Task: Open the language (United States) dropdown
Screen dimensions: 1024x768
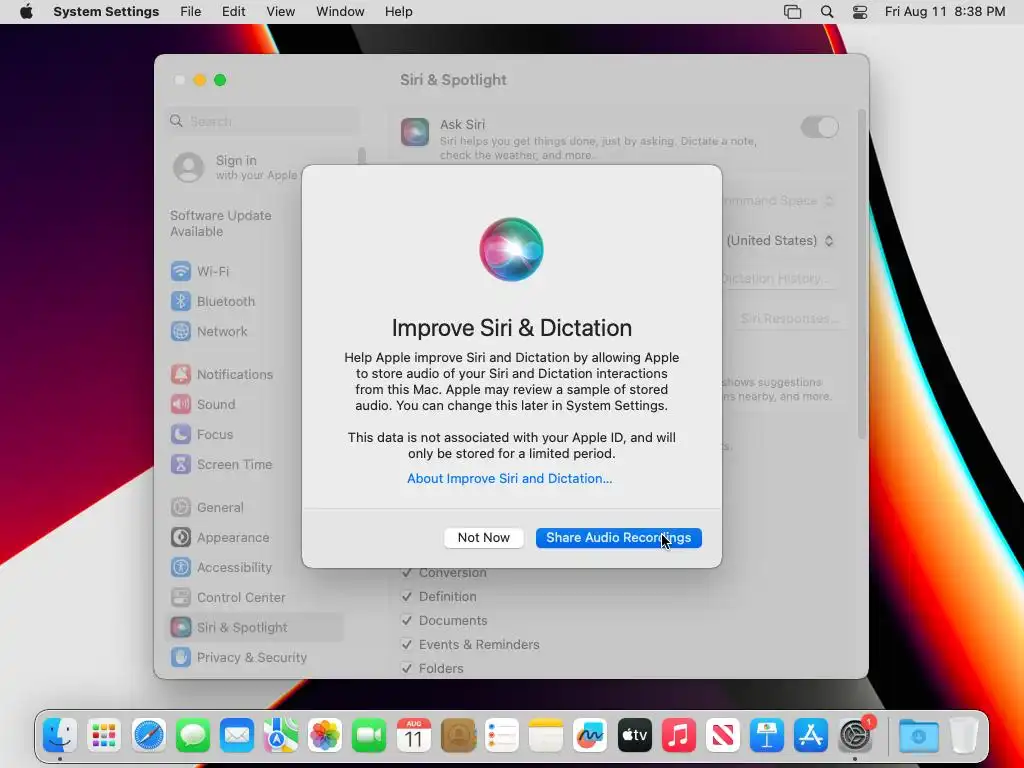Action: 780,240
